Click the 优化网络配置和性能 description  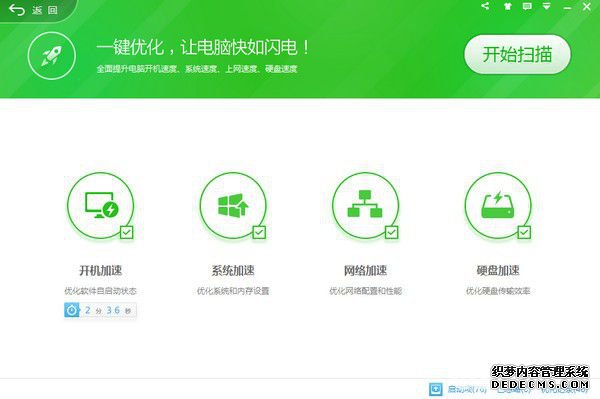[x=365, y=291]
